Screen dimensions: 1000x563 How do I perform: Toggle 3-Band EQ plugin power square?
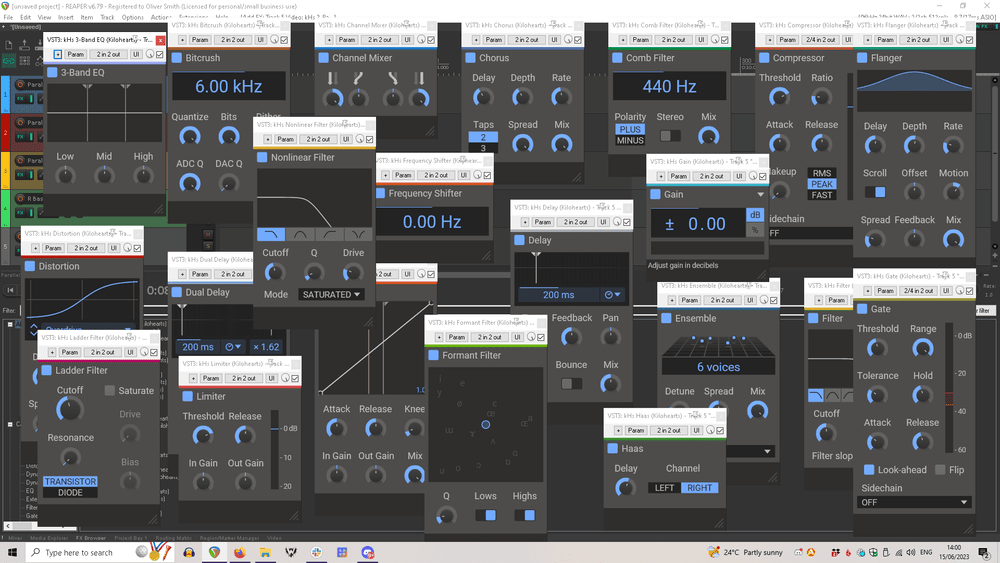[52, 72]
